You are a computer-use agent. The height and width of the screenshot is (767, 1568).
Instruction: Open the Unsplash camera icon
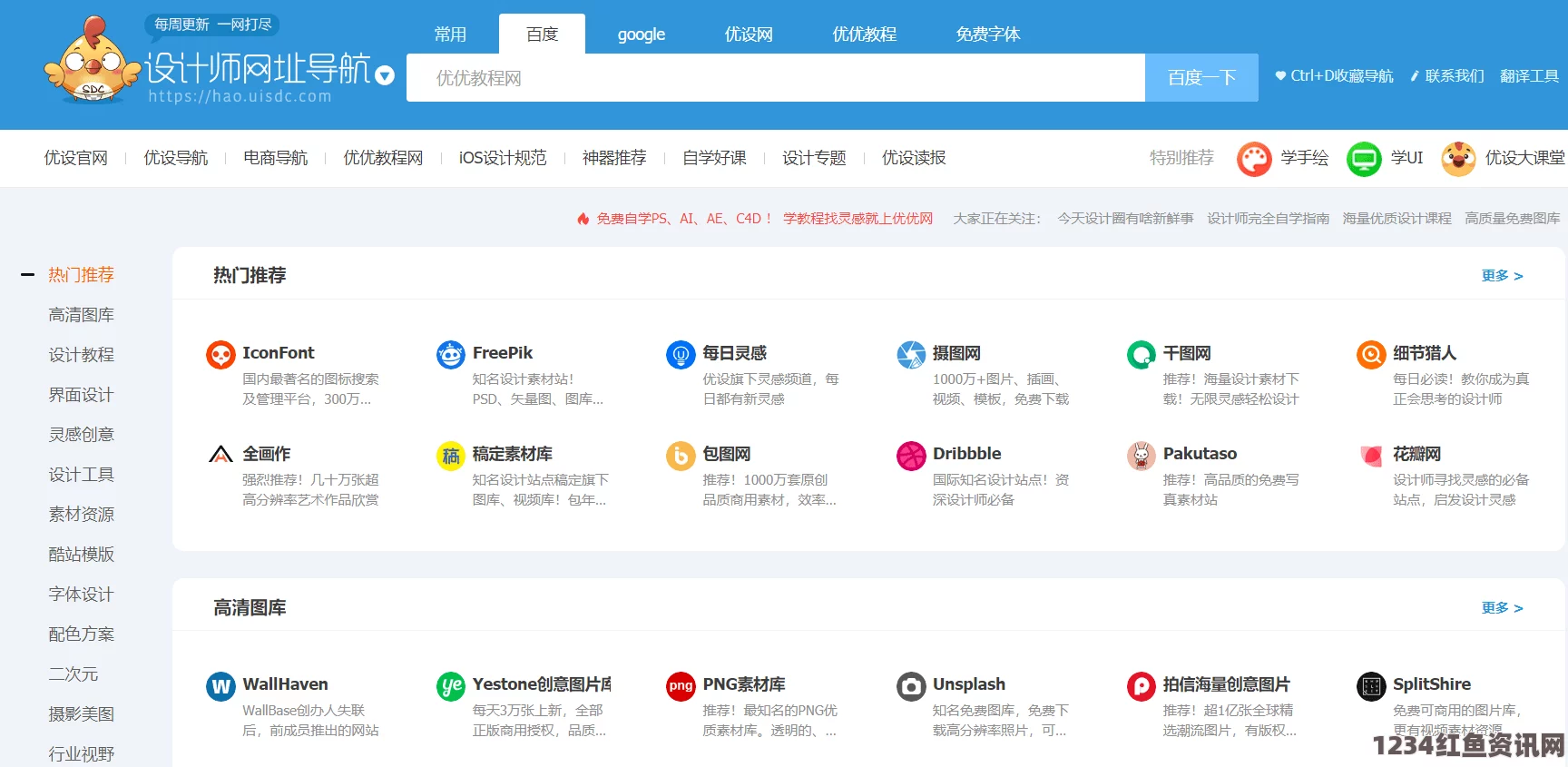pyautogui.click(x=911, y=686)
